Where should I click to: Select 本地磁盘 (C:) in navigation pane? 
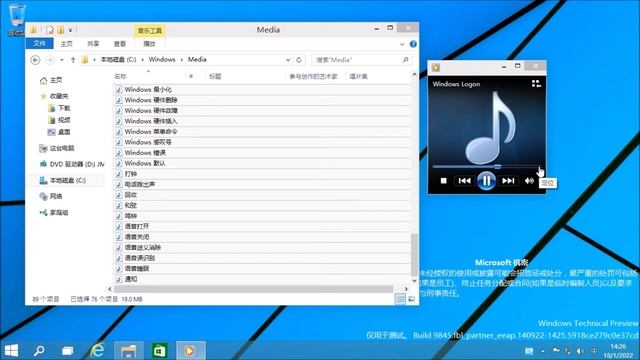point(62,180)
